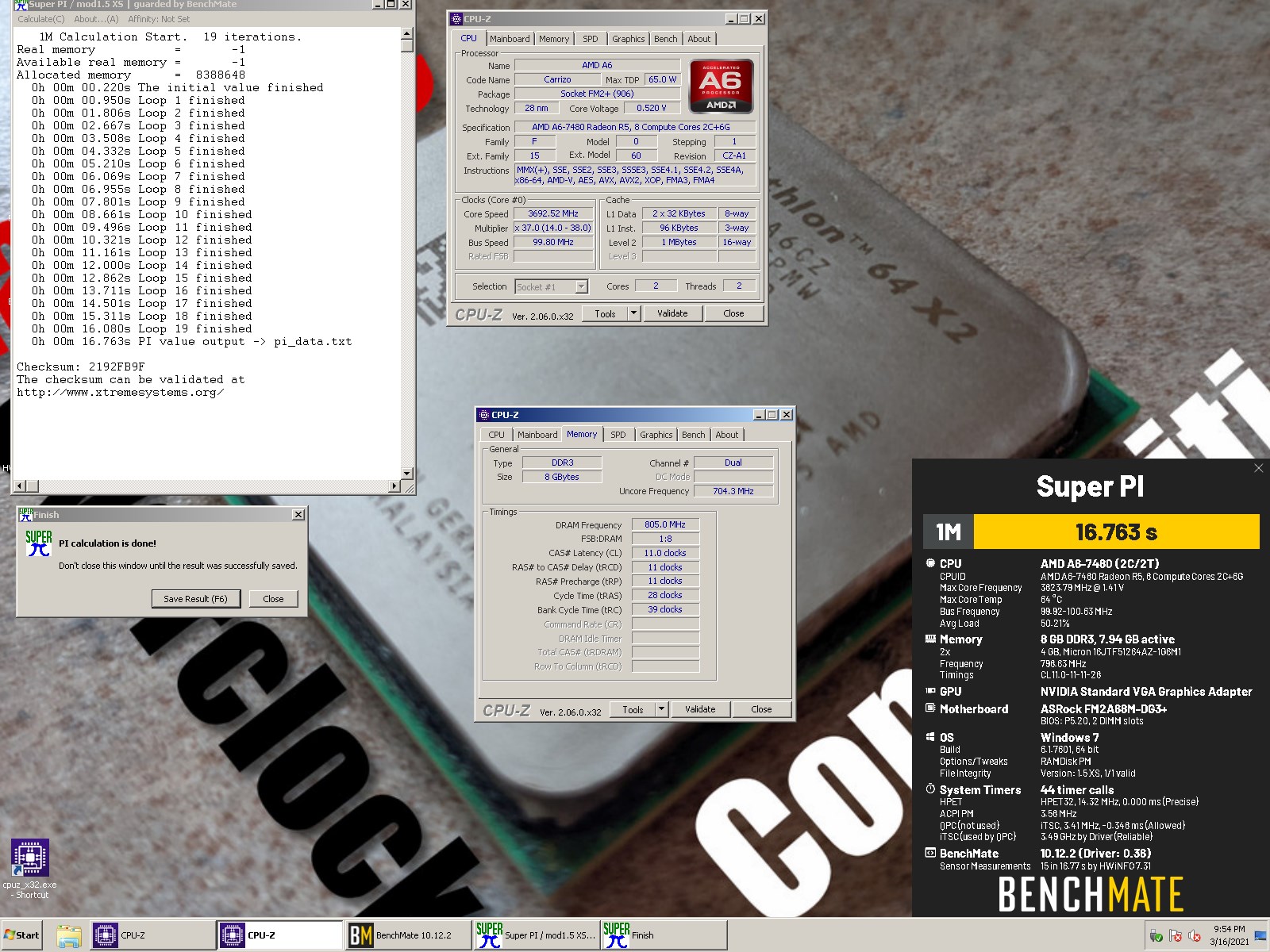Click Close button in top CPU-Z
The height and width of the screenshot is (952, 1270).
(x=733, y=313)
